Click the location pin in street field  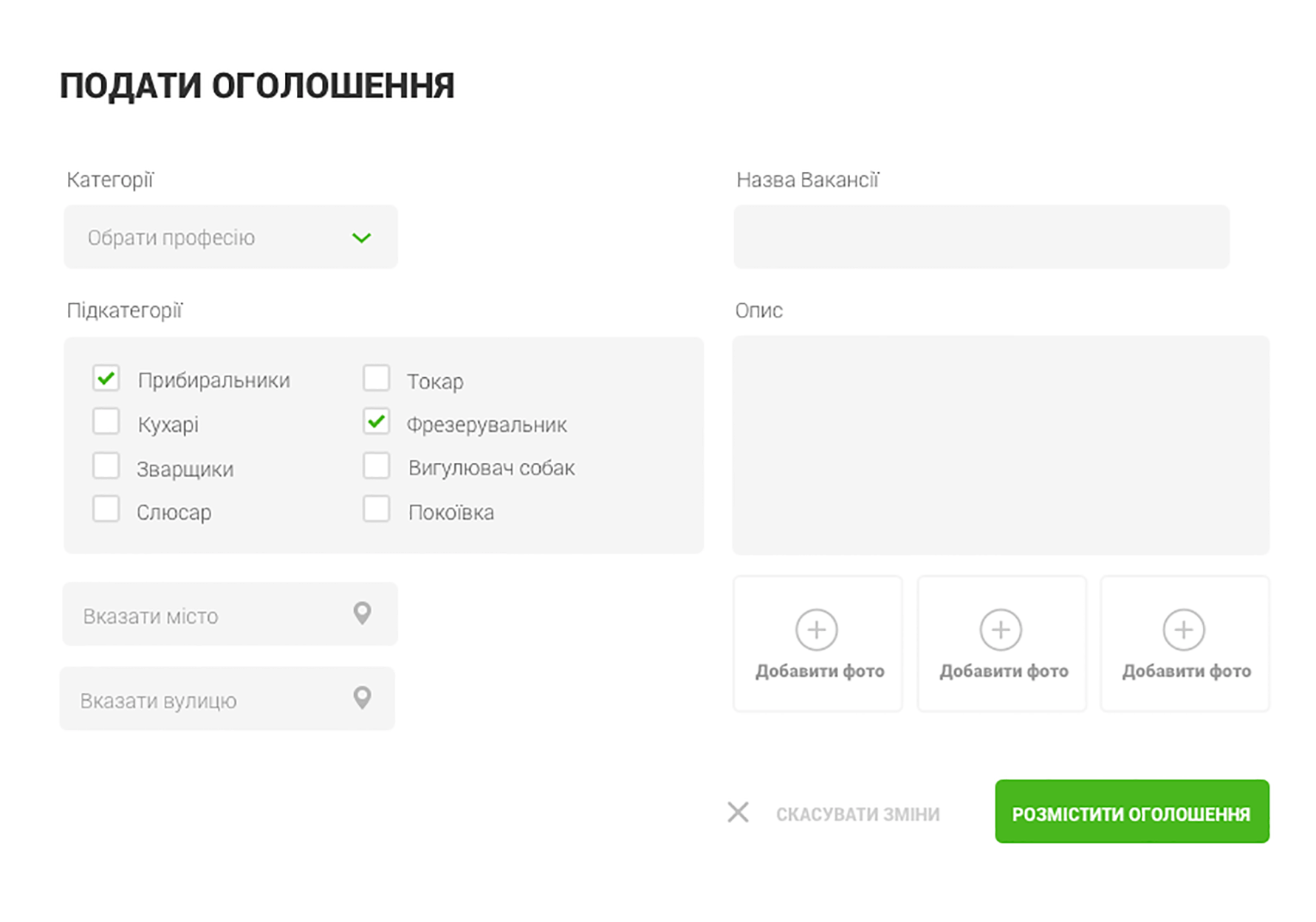click(362, 698)
